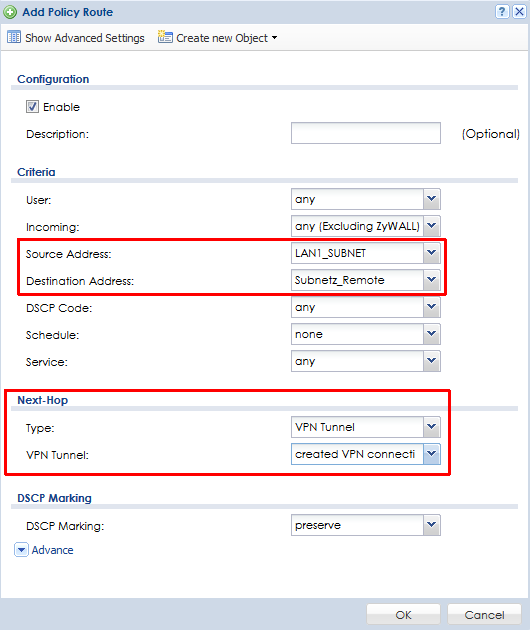The height and width of the screenshot is (630, 530).
Task: Click the Cancel button
Action: click(484, 615)
